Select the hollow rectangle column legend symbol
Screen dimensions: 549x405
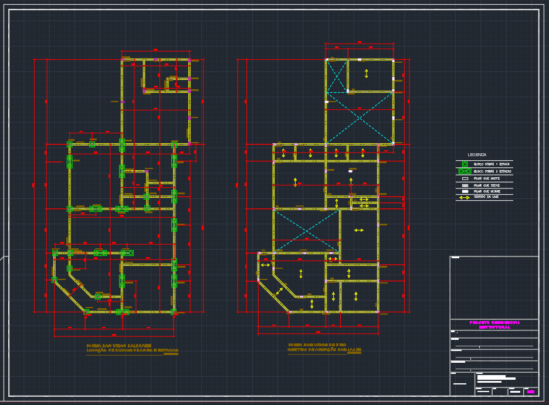(465, 179)
